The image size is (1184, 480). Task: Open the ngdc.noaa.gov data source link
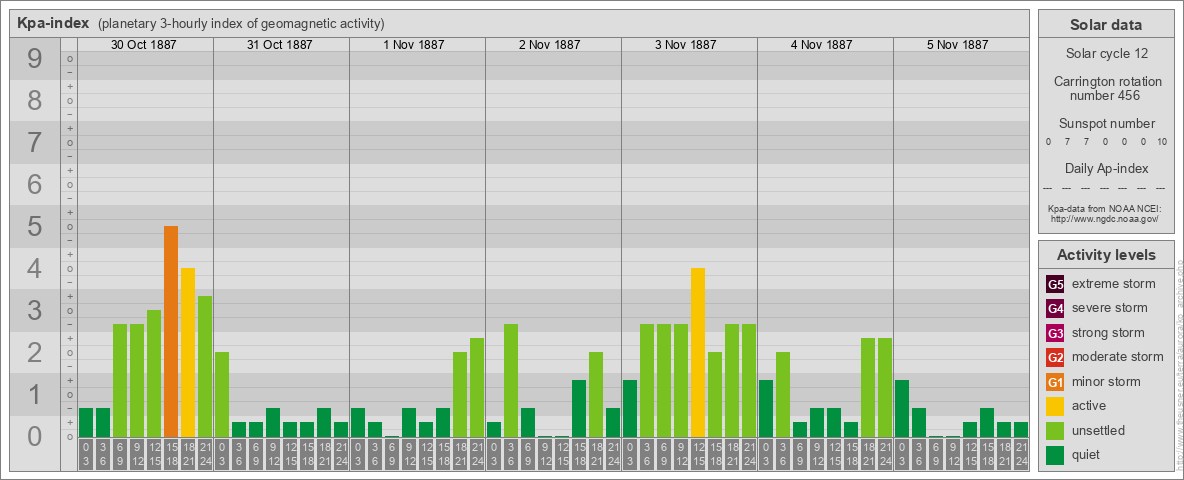tap(1103, 218)
